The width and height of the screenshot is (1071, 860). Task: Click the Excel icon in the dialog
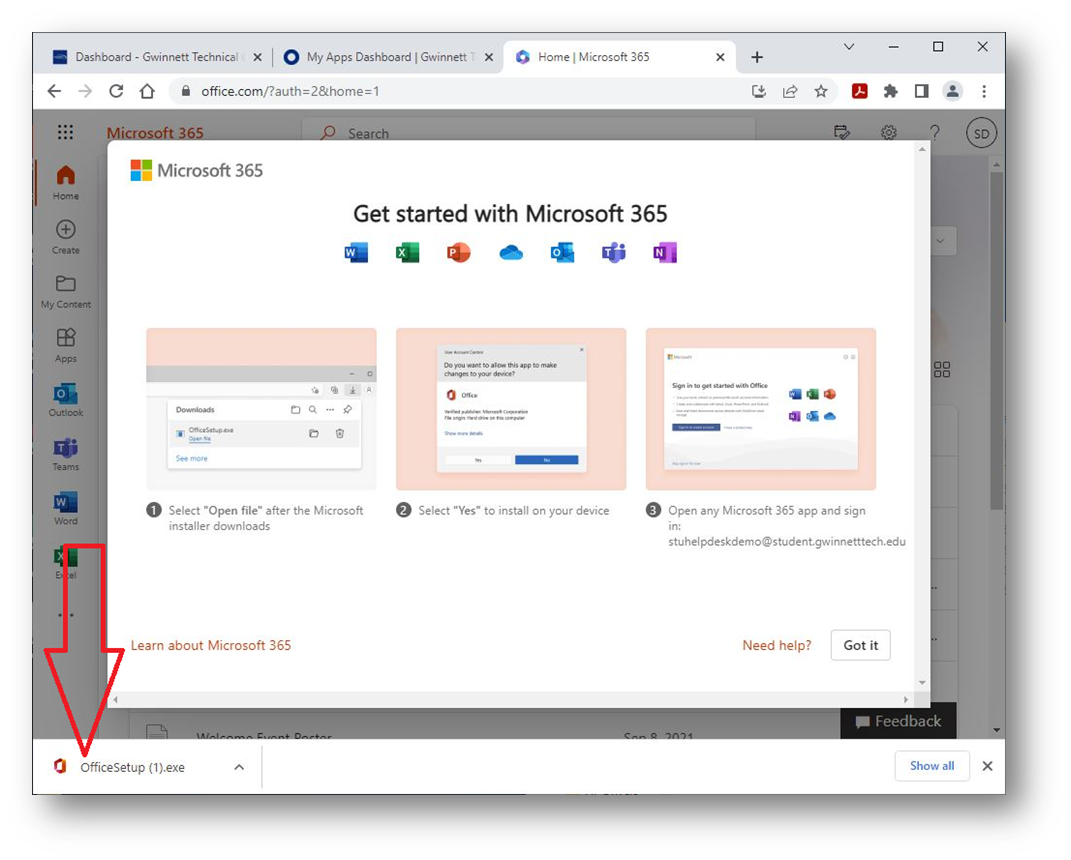coord(407,253)
